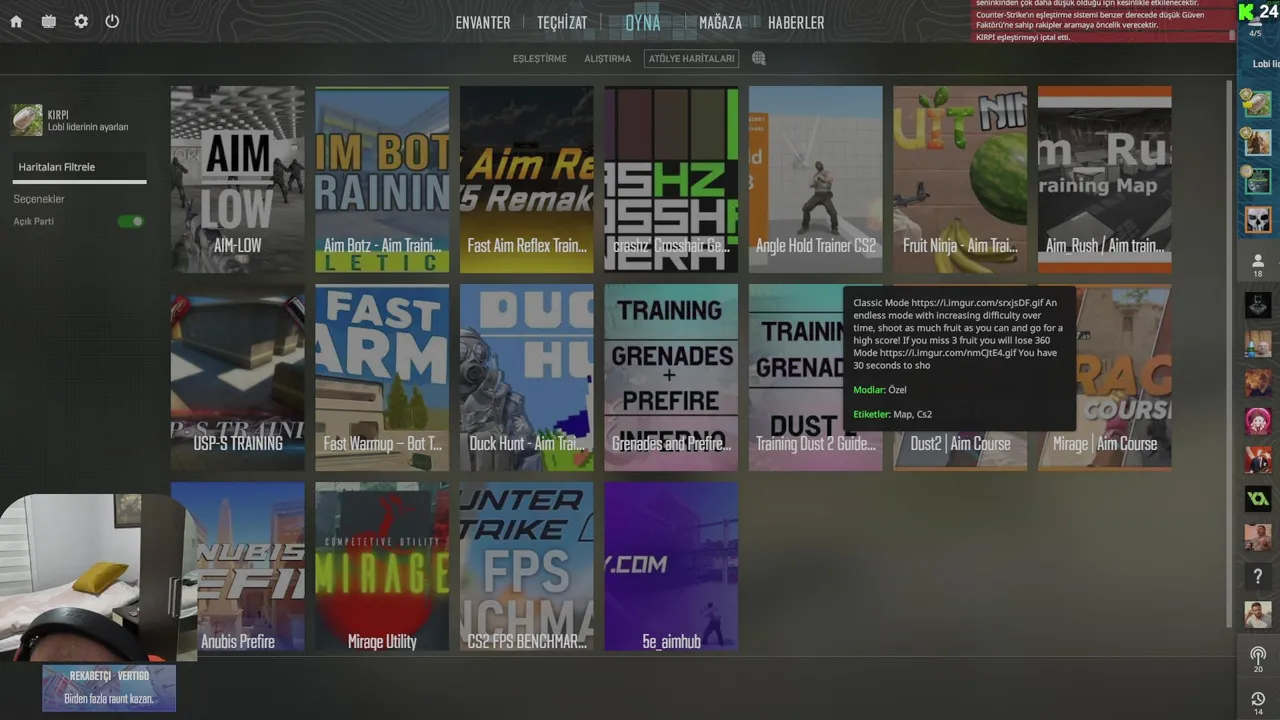Image resolution: width=1280 pixels, height=720 pixels.
Task: Open the globe workshop browser icon
Action: click(759, 59)
